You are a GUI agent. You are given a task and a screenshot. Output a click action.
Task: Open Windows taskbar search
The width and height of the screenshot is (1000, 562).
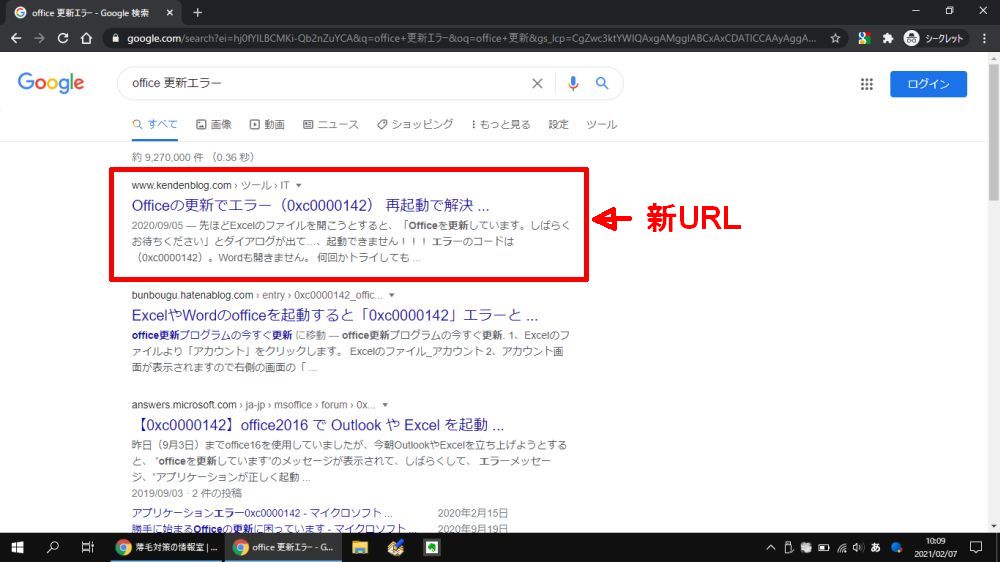[x=53, y=547]
